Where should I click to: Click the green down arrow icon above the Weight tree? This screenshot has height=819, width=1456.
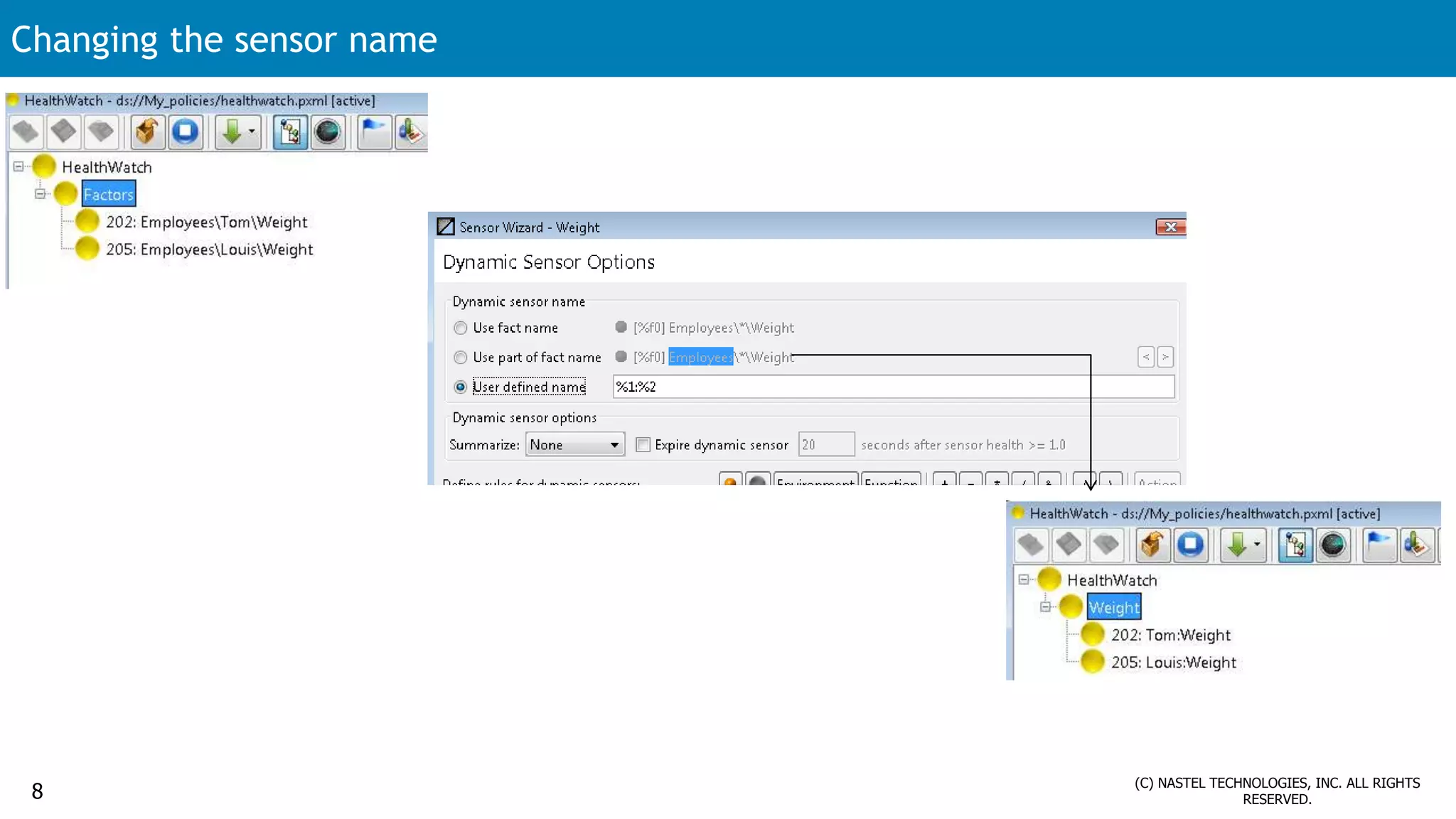coord(1237,545)
